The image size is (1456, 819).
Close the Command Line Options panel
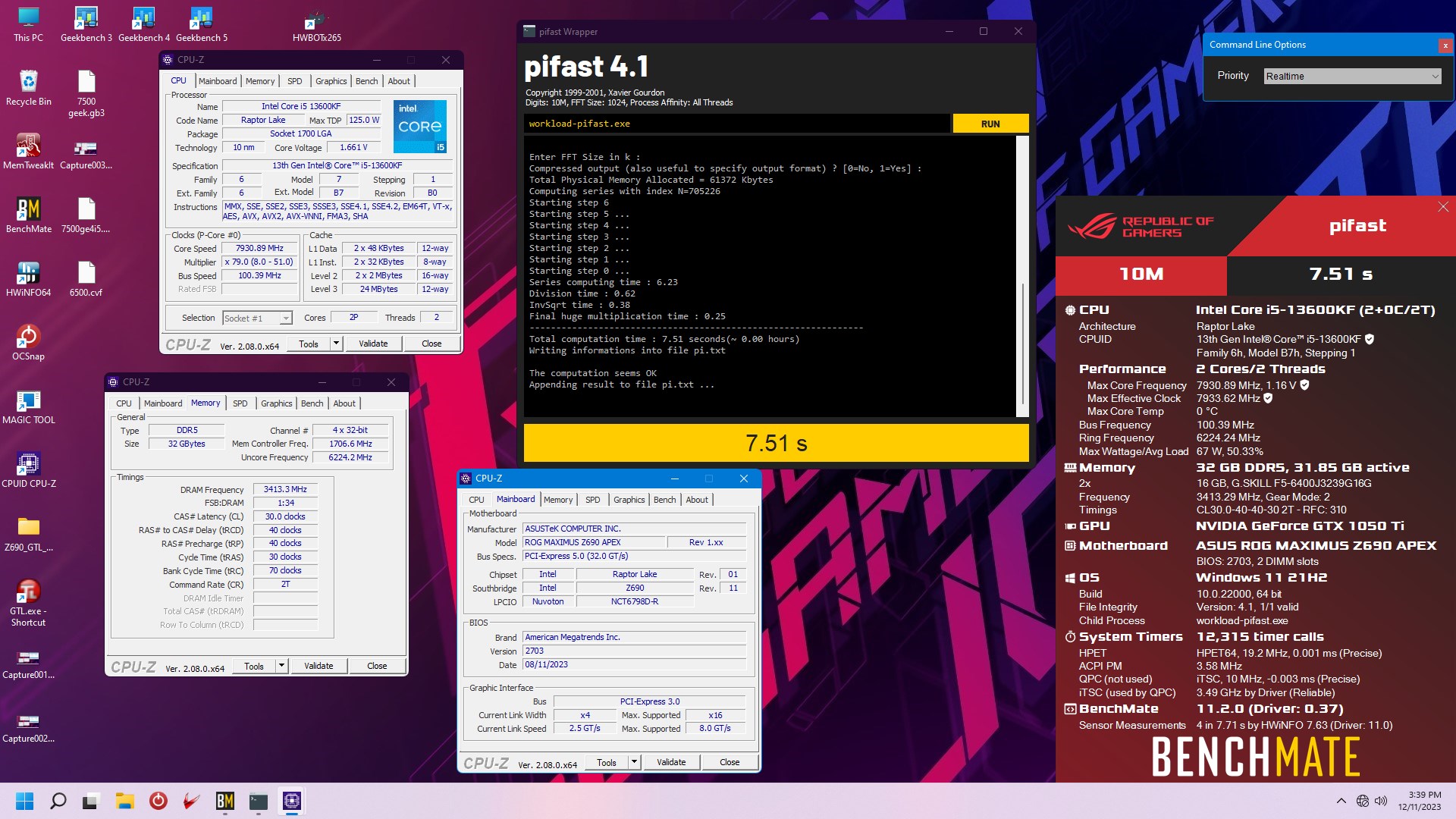(1445, 45)
